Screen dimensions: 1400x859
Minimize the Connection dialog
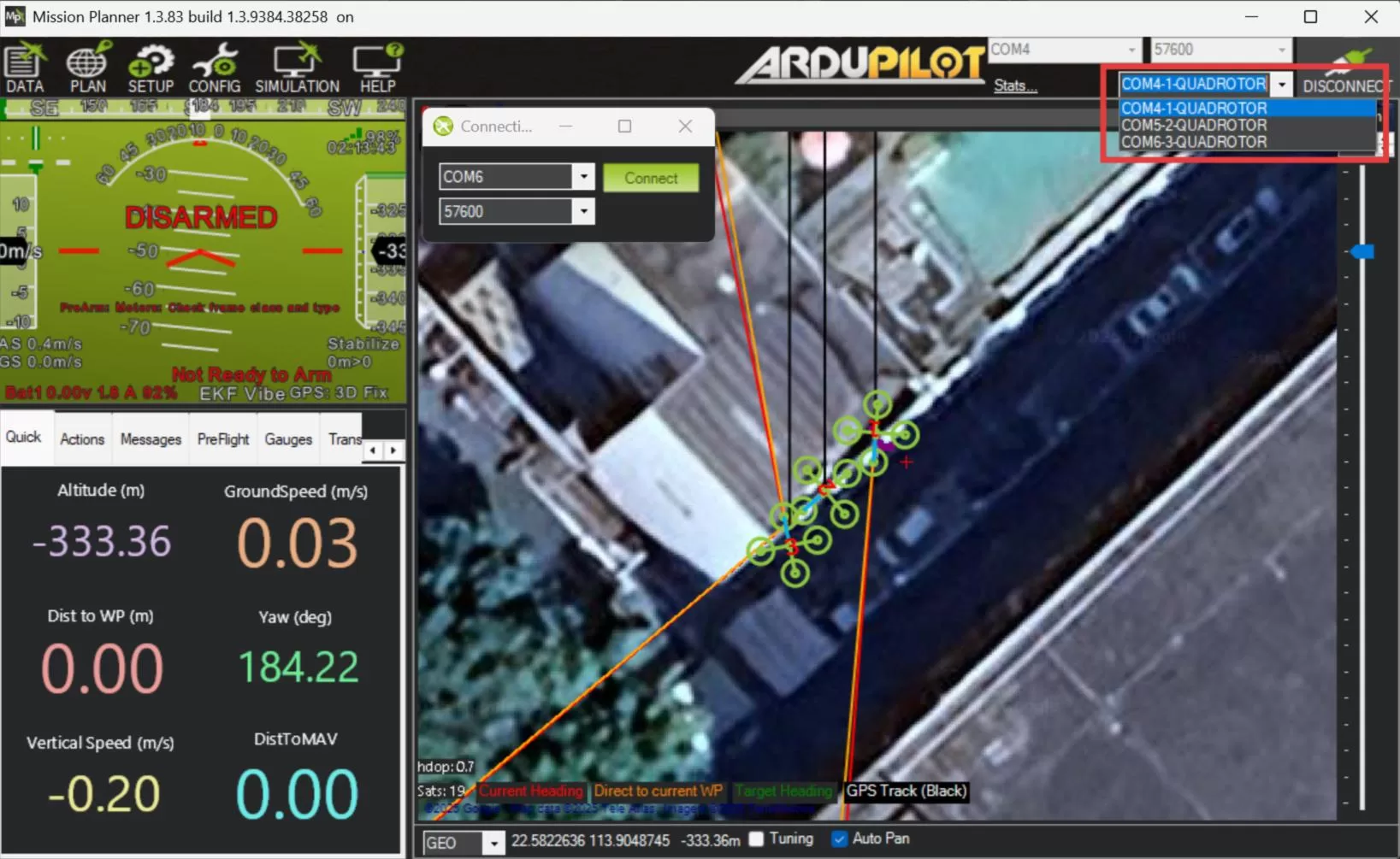click(565, 126)
